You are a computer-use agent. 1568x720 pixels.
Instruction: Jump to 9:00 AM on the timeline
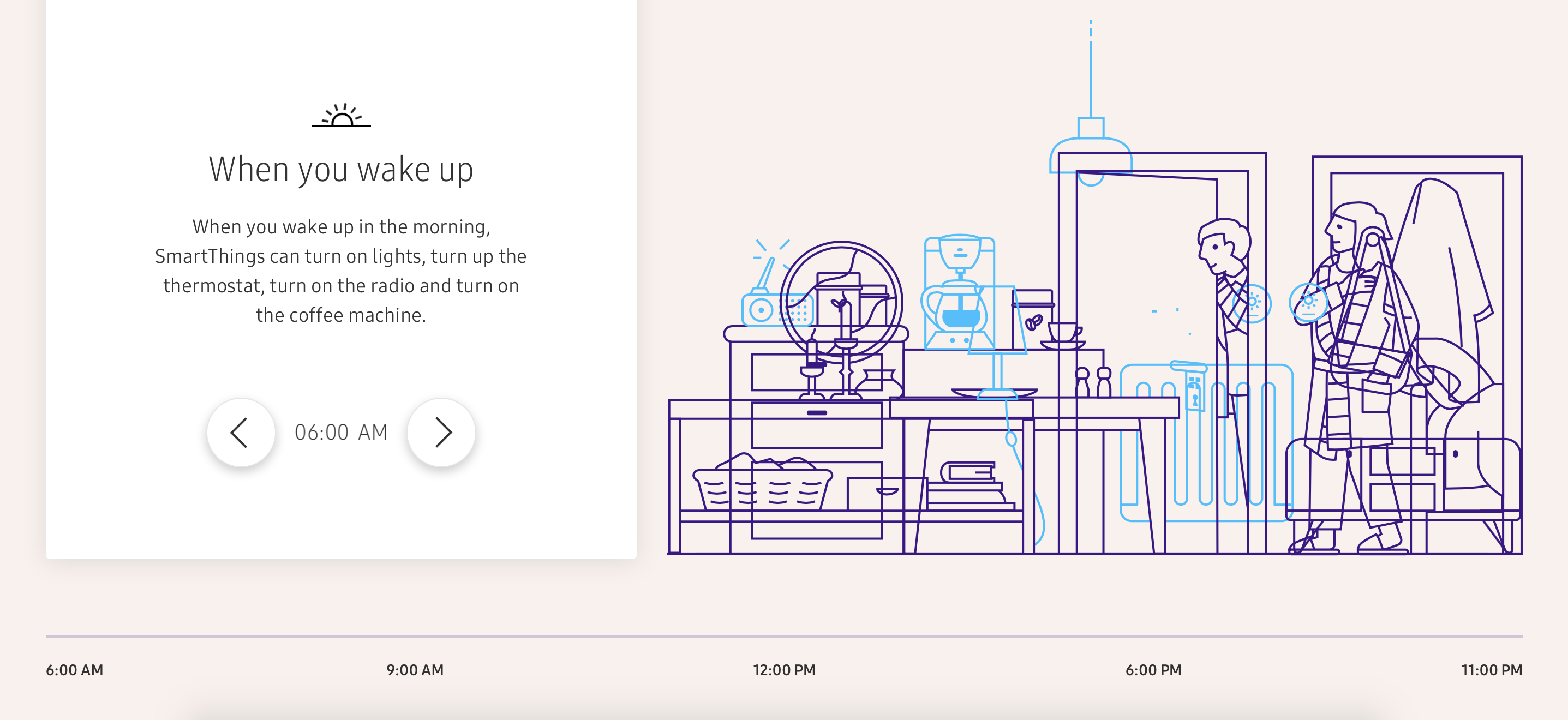tap(415, 670)
